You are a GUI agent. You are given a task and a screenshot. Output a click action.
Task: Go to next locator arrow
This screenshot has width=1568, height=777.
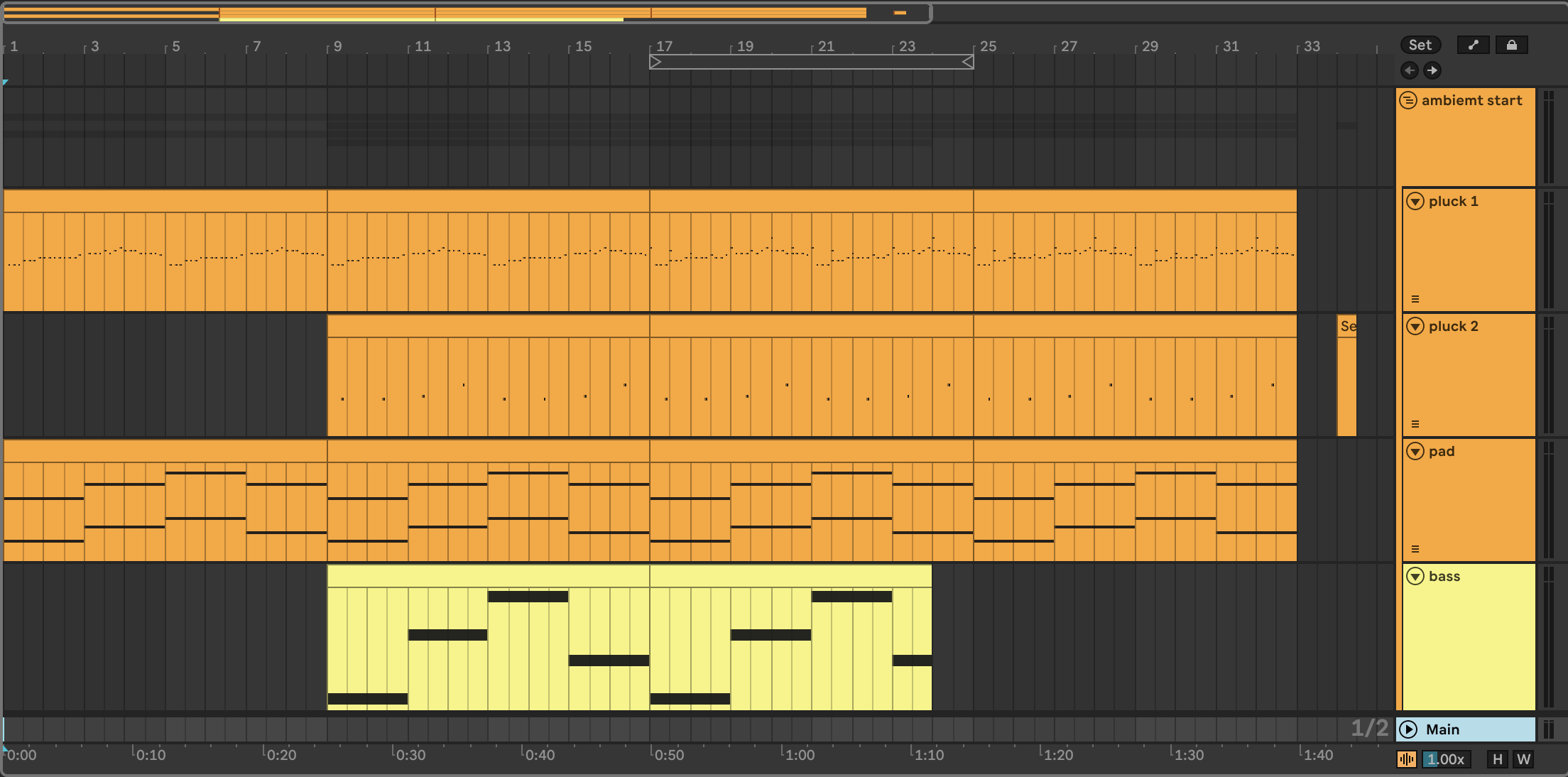(x=1432, y=70)
